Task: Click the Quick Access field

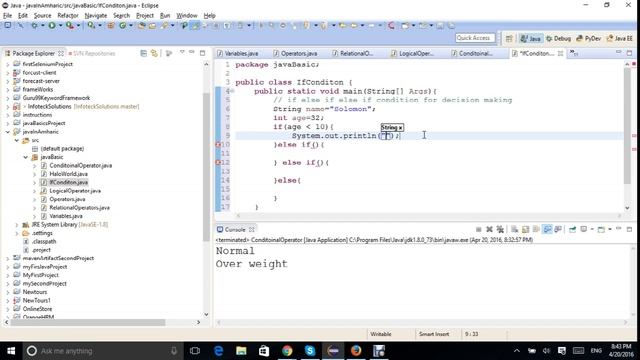Action: 475,38
